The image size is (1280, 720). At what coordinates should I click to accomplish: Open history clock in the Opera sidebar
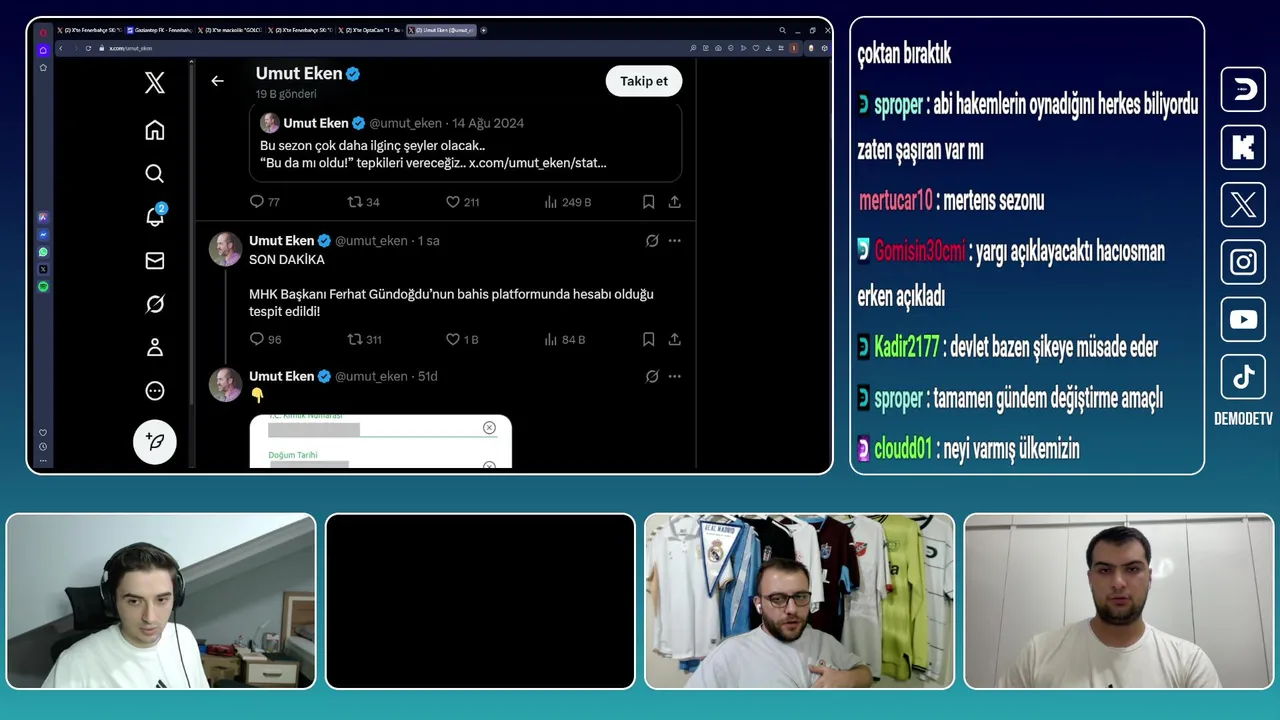(x=43, y=447)
